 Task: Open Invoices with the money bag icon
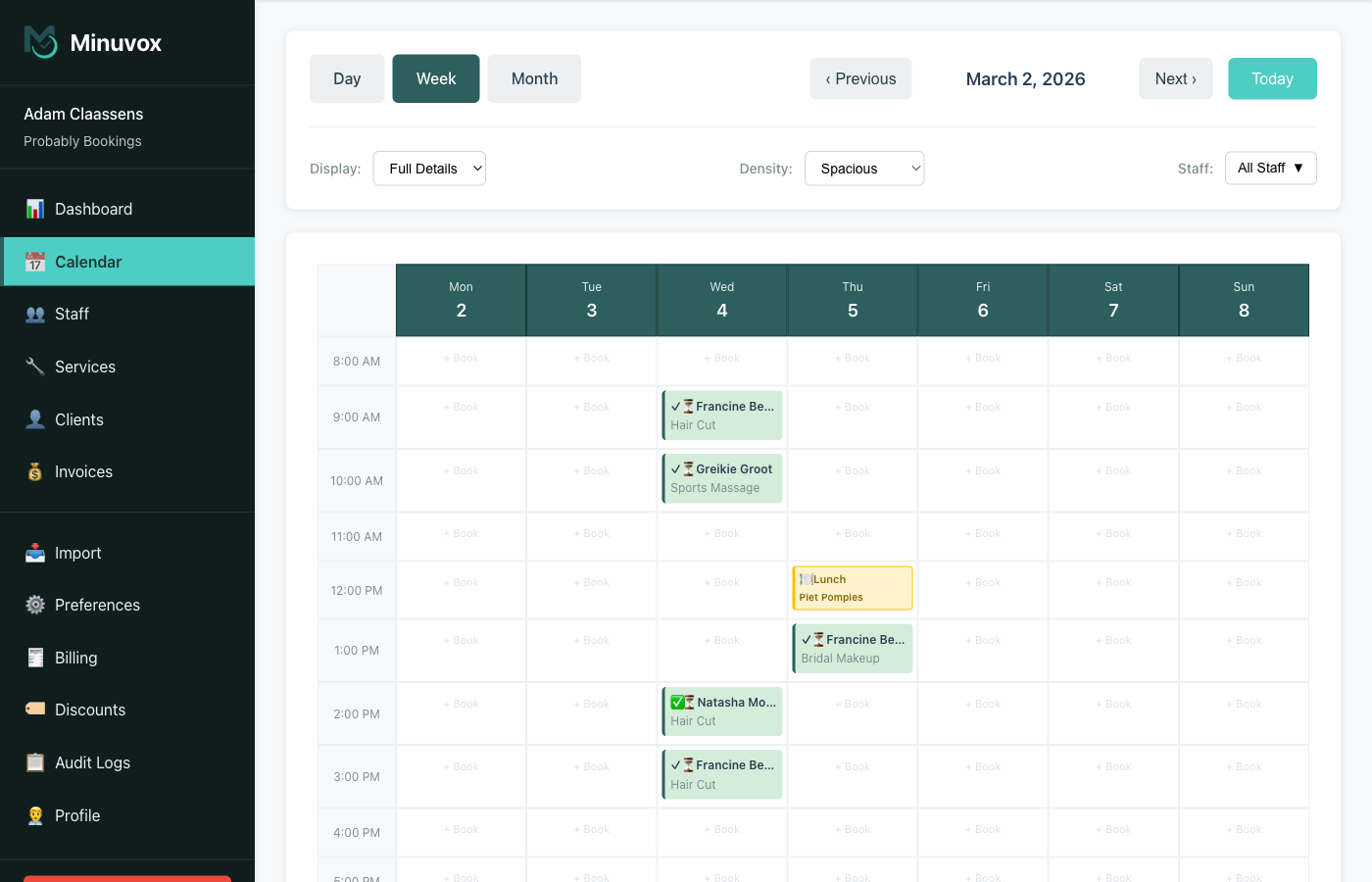(x=34, y=471)
